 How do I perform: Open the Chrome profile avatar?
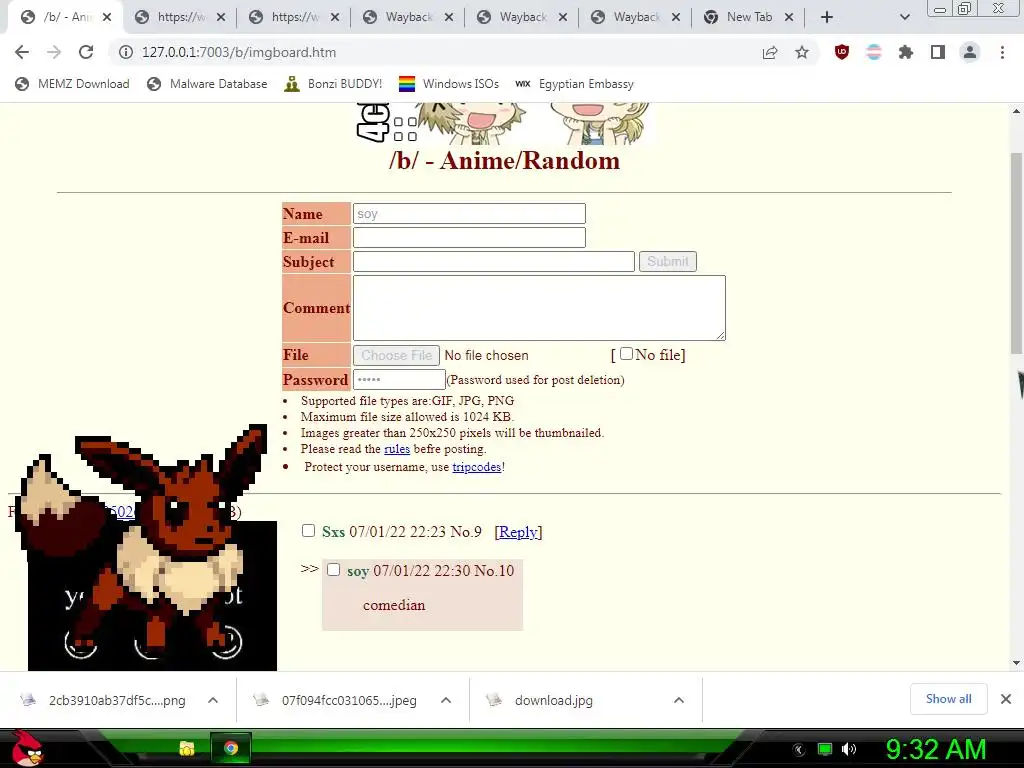[x=970, y=52]
